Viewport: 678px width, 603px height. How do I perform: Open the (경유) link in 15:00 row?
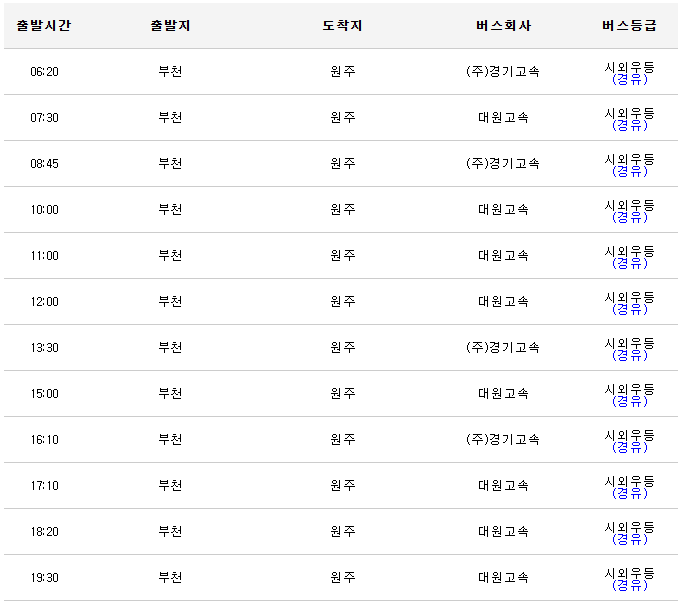[630, 402]
